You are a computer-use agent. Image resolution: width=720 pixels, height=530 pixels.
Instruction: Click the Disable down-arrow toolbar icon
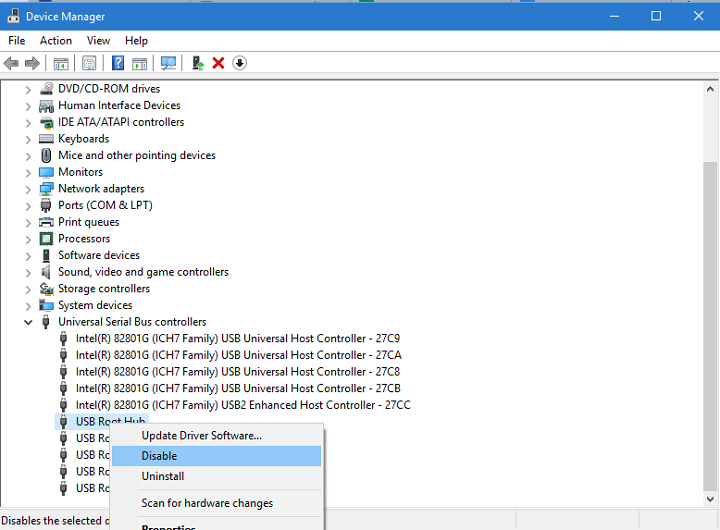[239, 63]
